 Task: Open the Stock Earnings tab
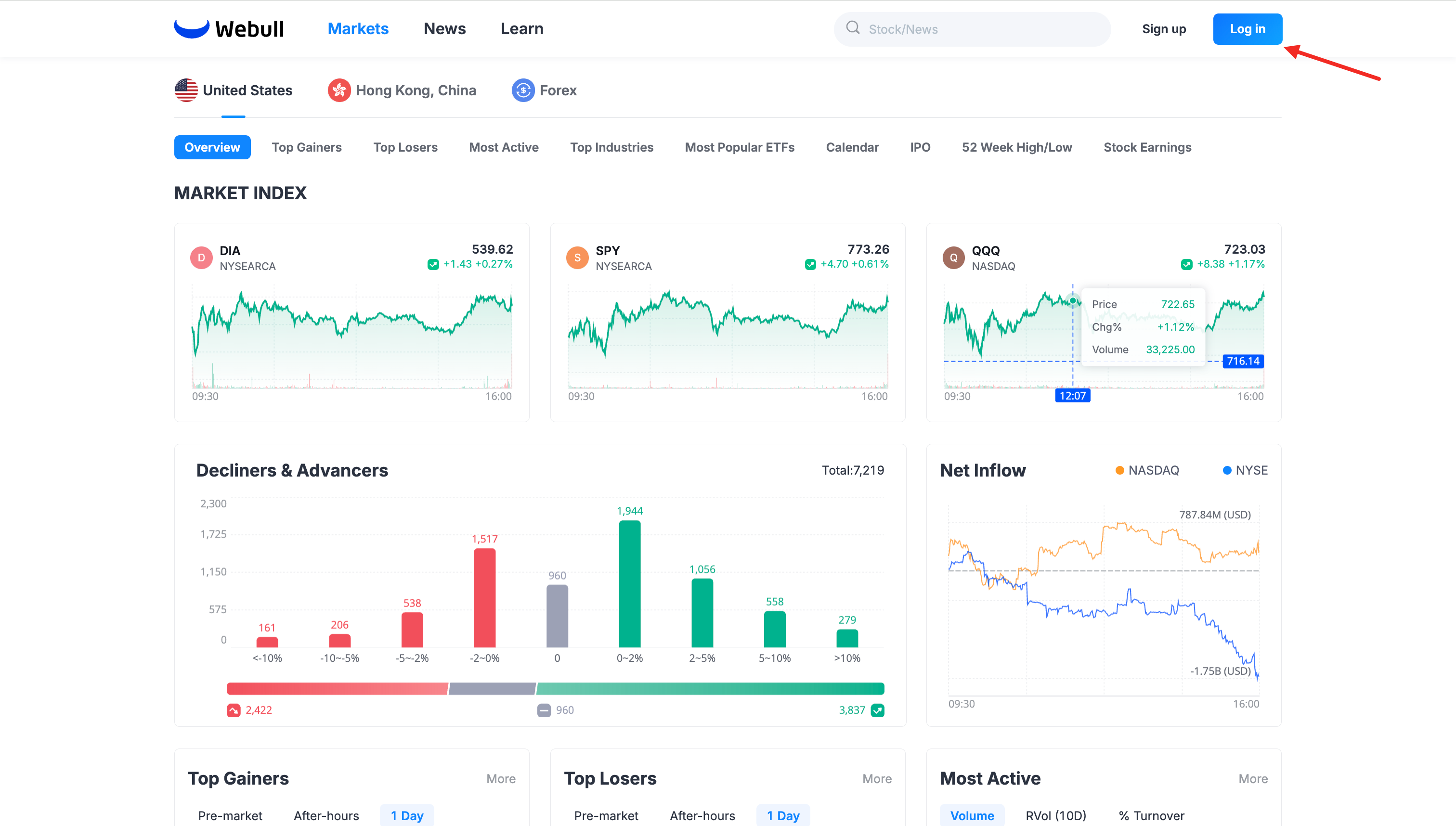1147,147
